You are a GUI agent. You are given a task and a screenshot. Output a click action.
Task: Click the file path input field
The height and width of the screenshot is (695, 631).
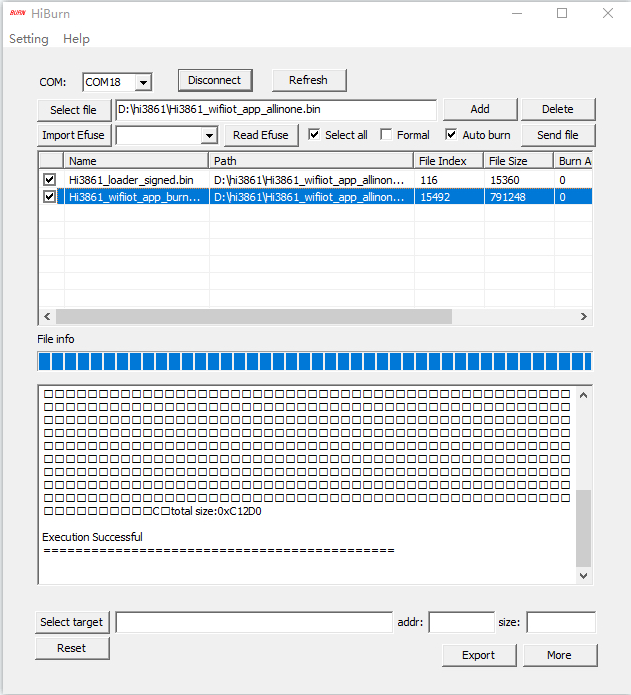coord(276,110)
